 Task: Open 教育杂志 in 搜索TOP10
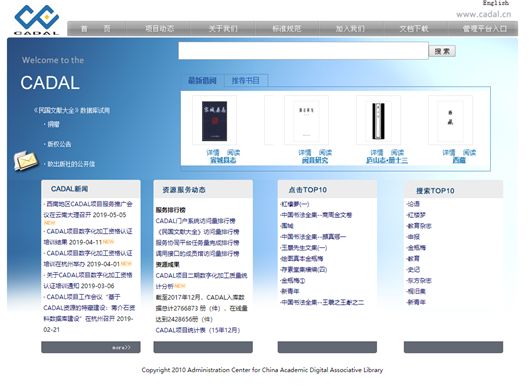(419, 226)
